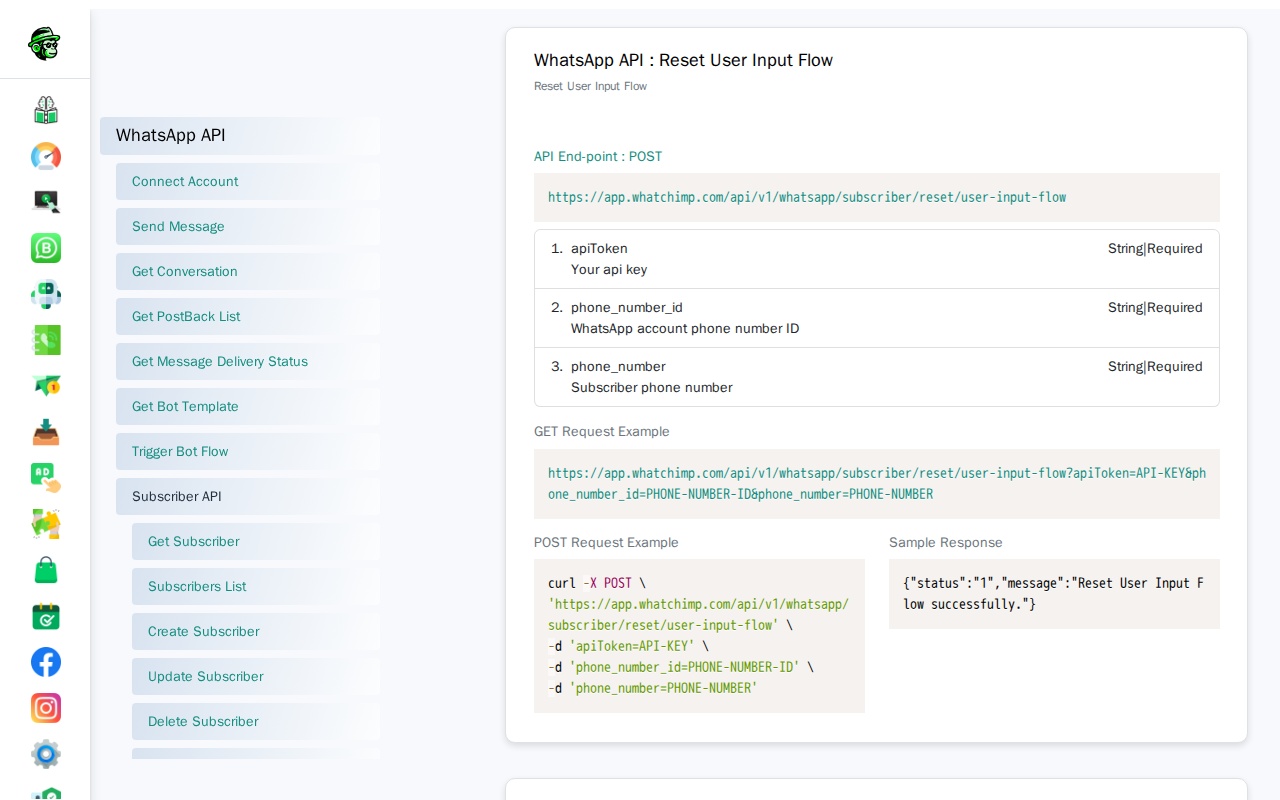Click the phone_number_id parameter row
1280x800 pixels.
(x=877, y=318)
